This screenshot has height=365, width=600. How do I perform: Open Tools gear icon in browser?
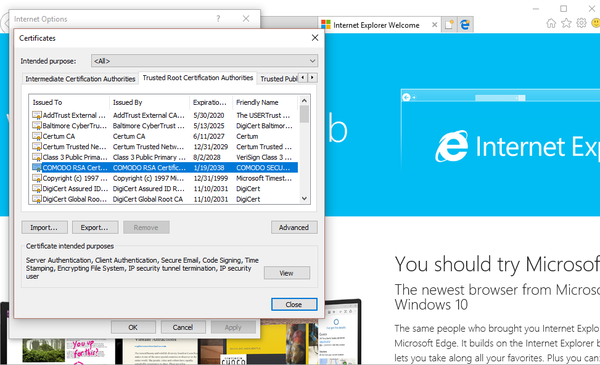click(581, 23)
